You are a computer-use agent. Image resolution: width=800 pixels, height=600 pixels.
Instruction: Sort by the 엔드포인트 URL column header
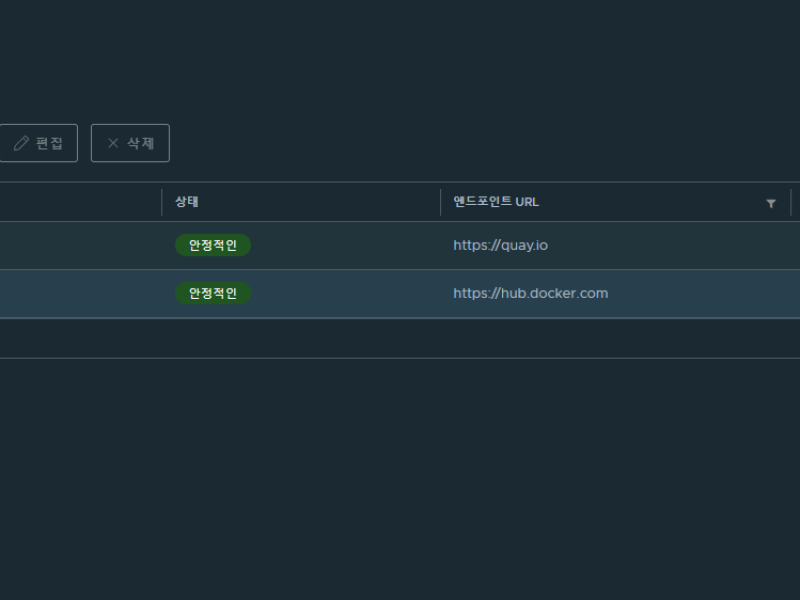496,202
